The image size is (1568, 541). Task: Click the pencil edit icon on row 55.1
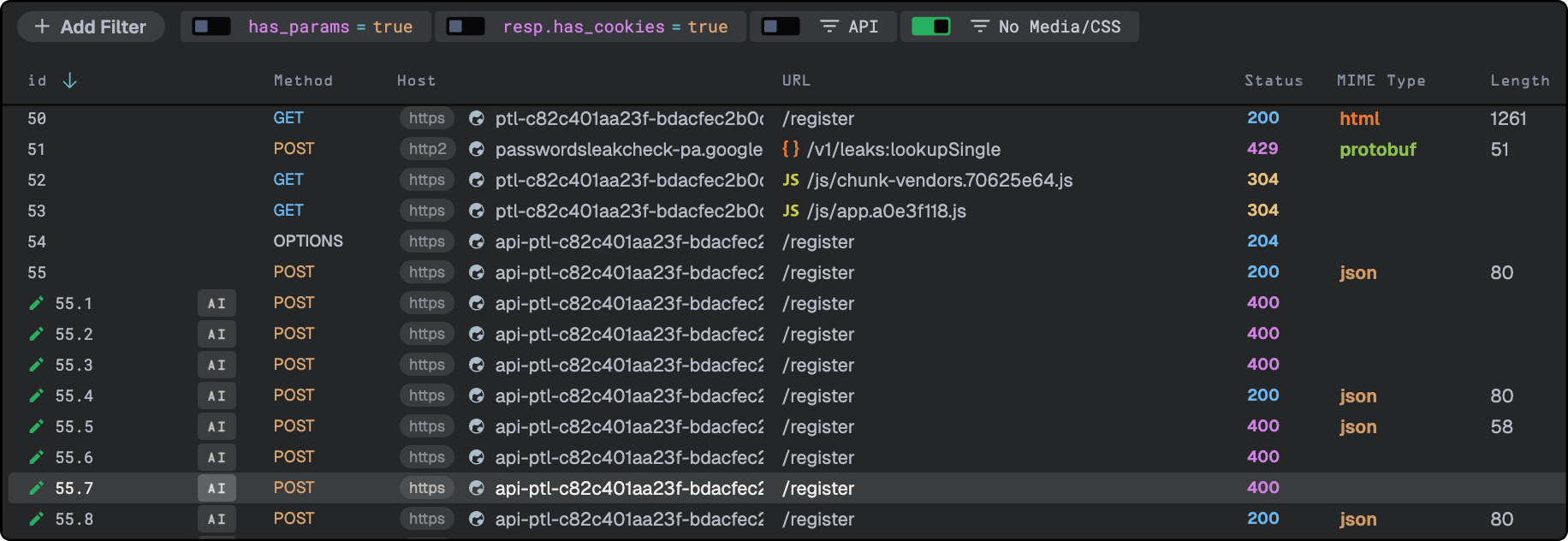click(36, 303)
